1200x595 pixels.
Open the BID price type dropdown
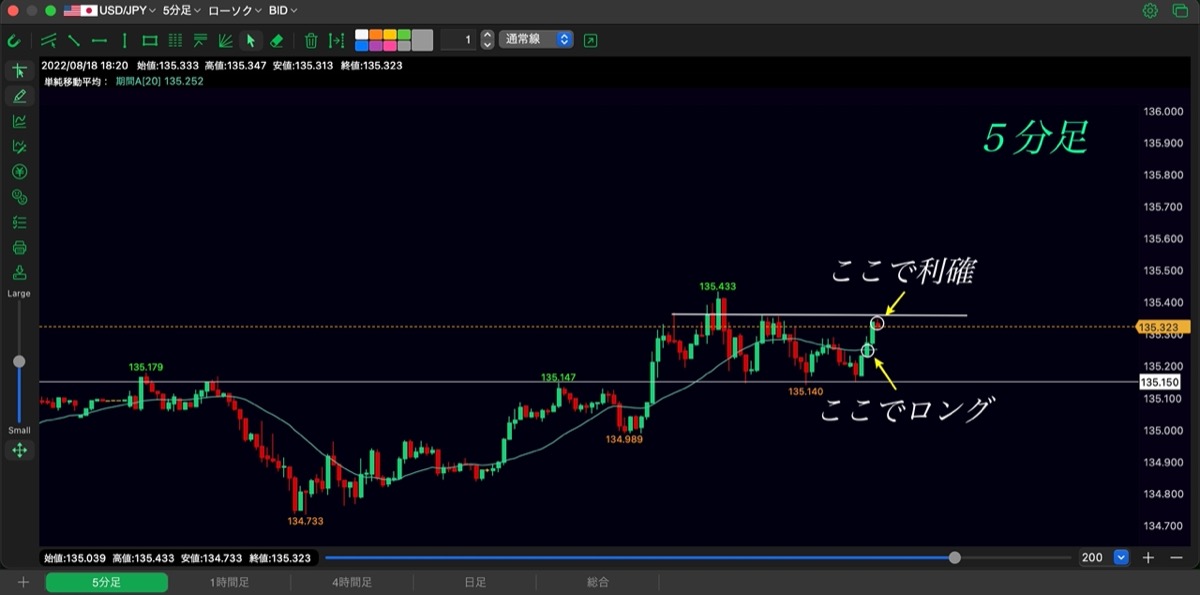285,10
